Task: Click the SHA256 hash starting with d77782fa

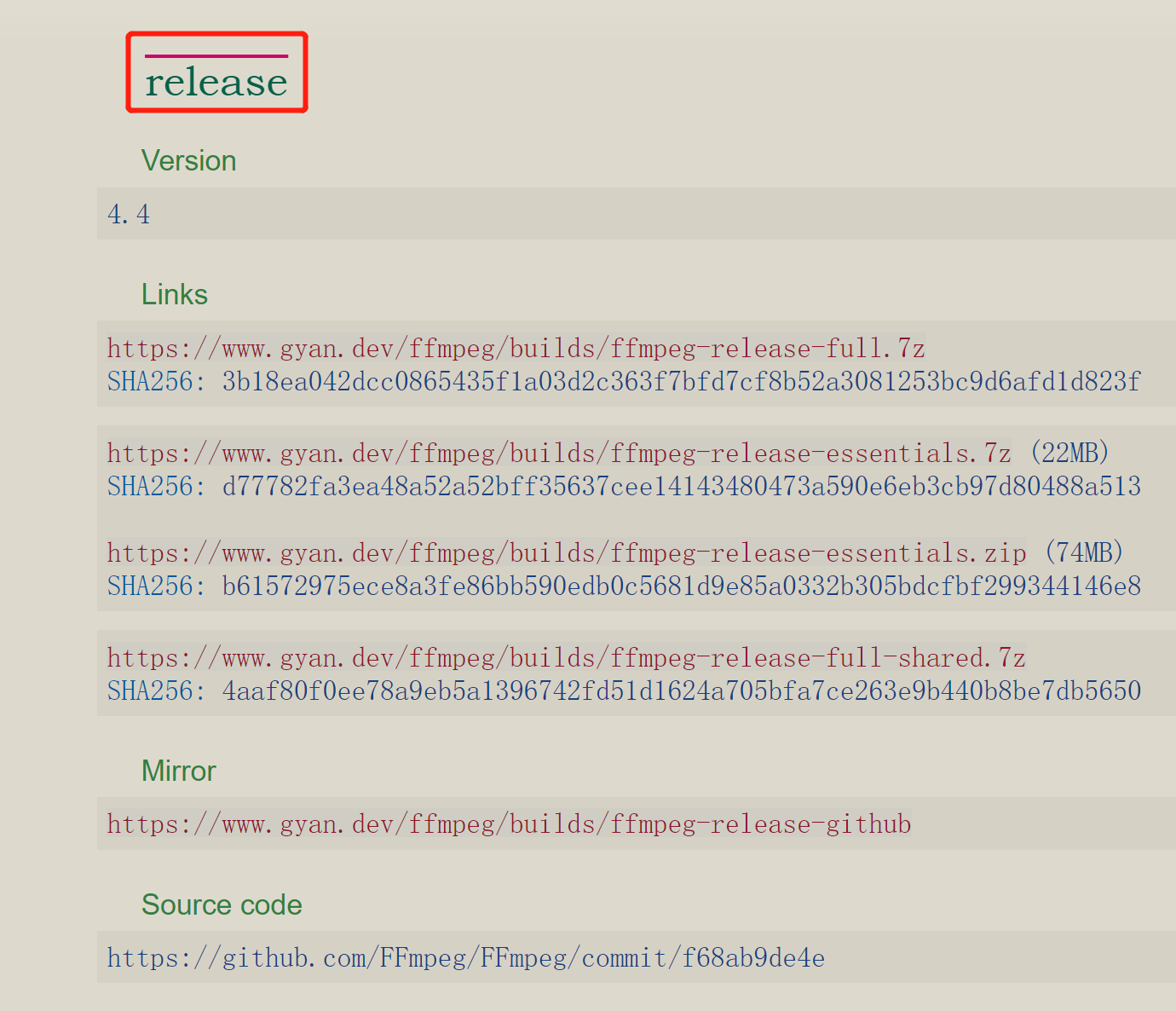Action: (682, 487)
